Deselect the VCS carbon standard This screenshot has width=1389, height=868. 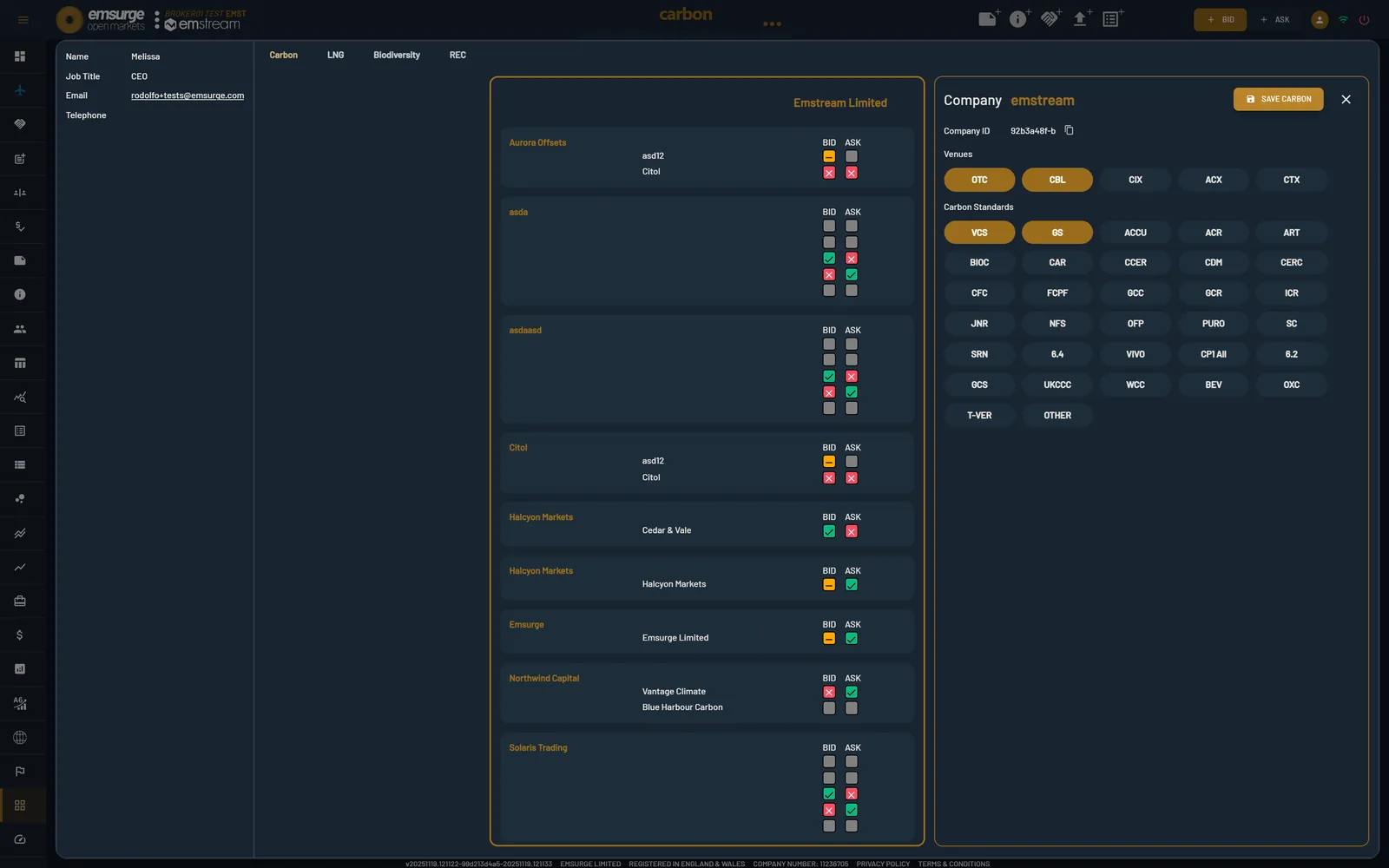coord(979,233)
